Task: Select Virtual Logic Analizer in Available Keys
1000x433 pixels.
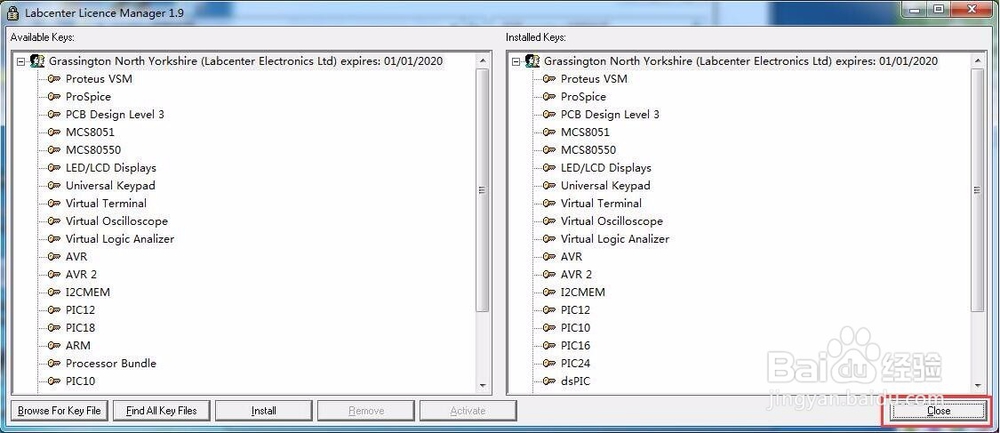Action: tap(120, 239)
